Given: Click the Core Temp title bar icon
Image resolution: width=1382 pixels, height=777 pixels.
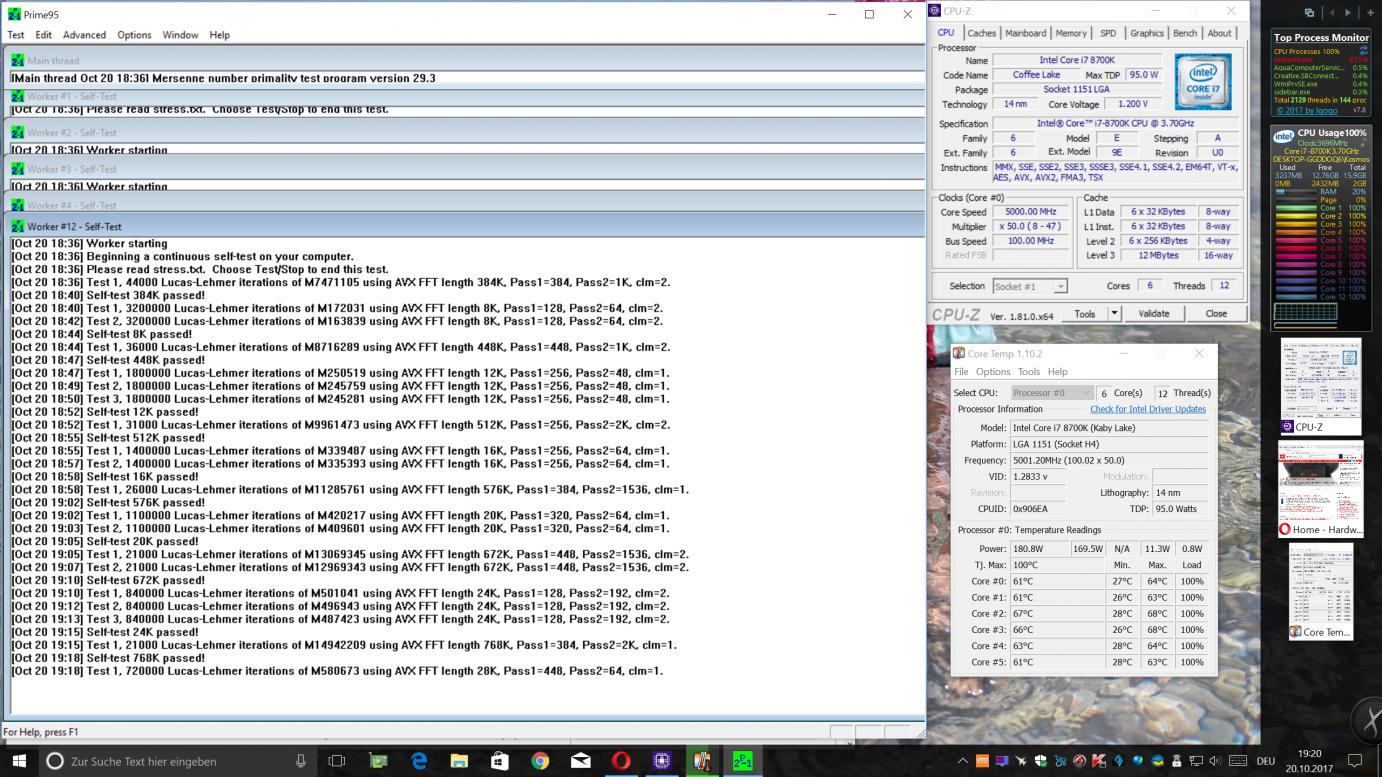Looking at the screenshot, I should [x=959, y=353].
